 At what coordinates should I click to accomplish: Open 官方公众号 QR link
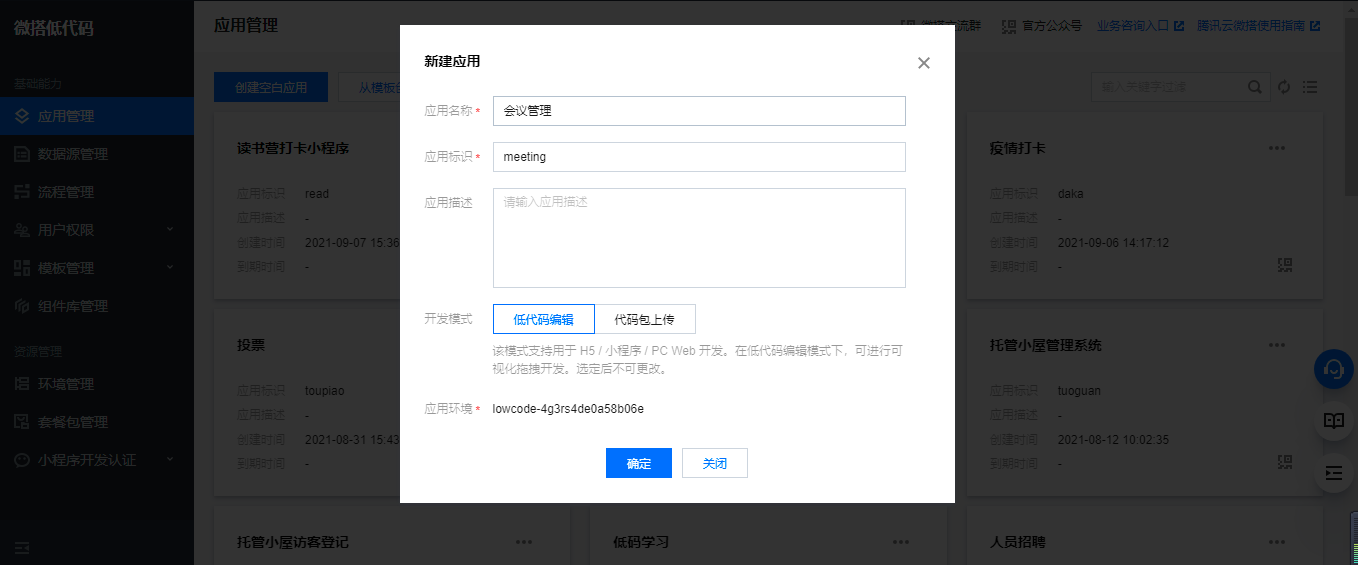click(1041, 26)
